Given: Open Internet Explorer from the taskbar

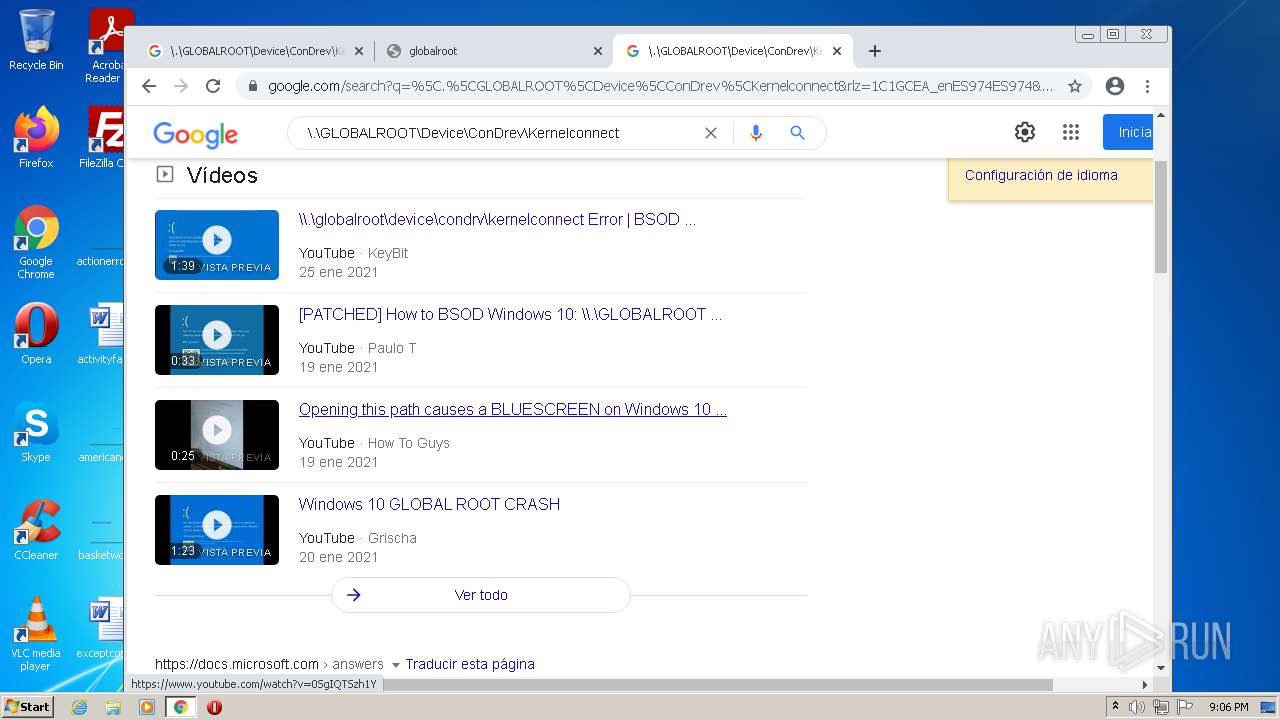Looking at the screenshot, I should coord(79,707).
